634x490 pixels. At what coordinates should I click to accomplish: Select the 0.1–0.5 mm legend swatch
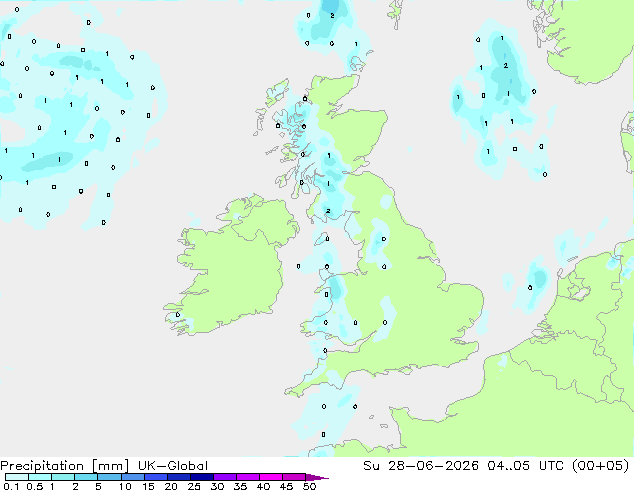point(17,477)
